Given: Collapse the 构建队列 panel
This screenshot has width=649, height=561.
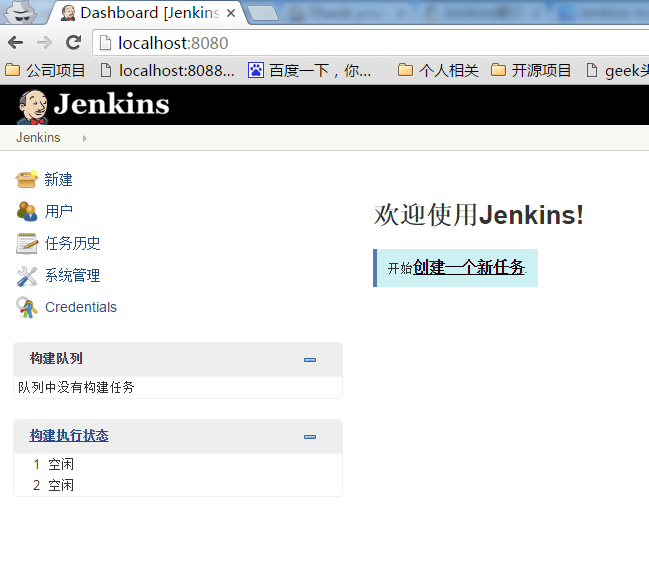Looking at the screenshot, I should (310, 360).
